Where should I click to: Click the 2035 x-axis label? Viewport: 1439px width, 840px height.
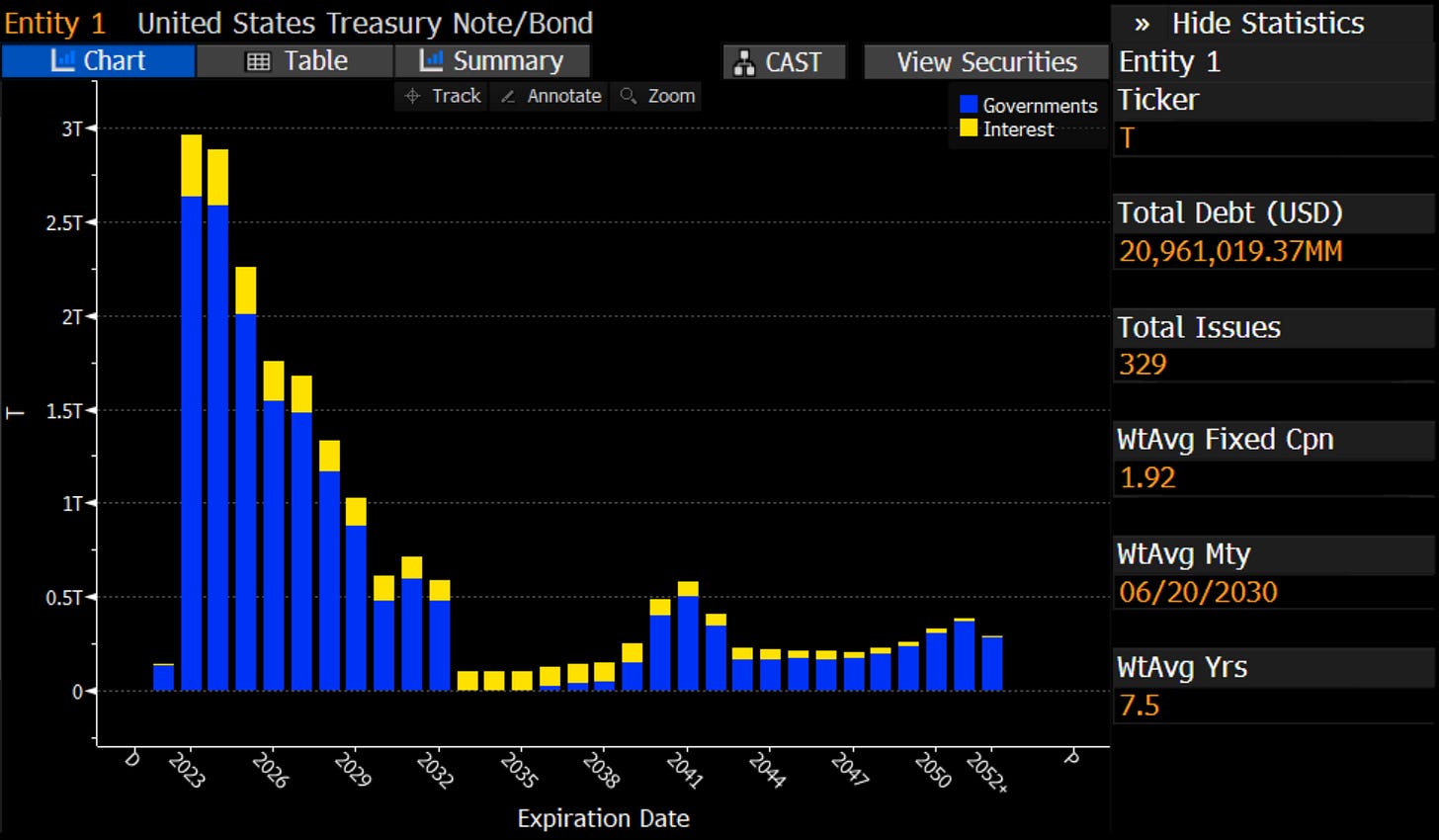[x=518, y=771]
